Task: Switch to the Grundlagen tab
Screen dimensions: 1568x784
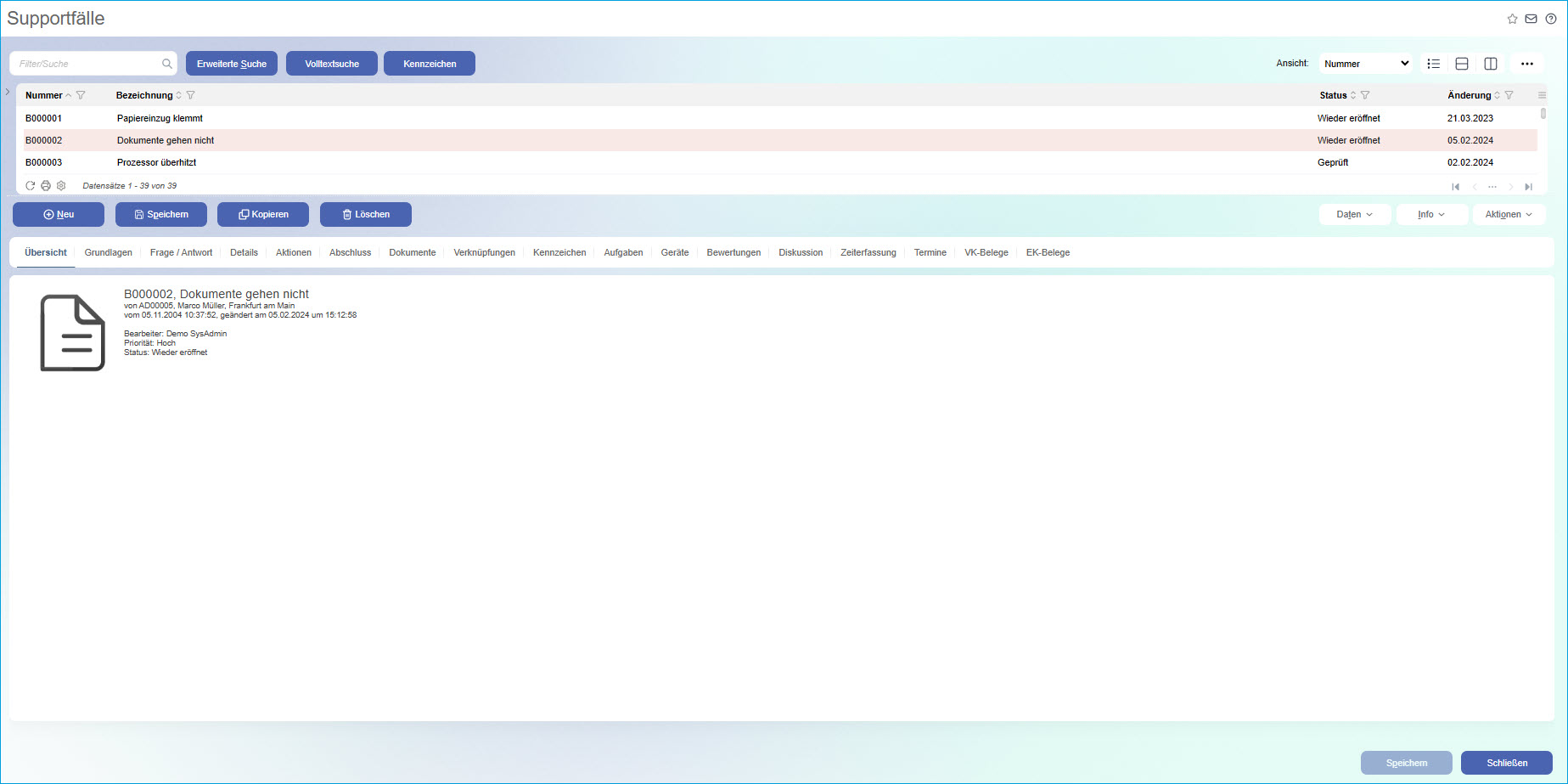Action: coord(109,253)
